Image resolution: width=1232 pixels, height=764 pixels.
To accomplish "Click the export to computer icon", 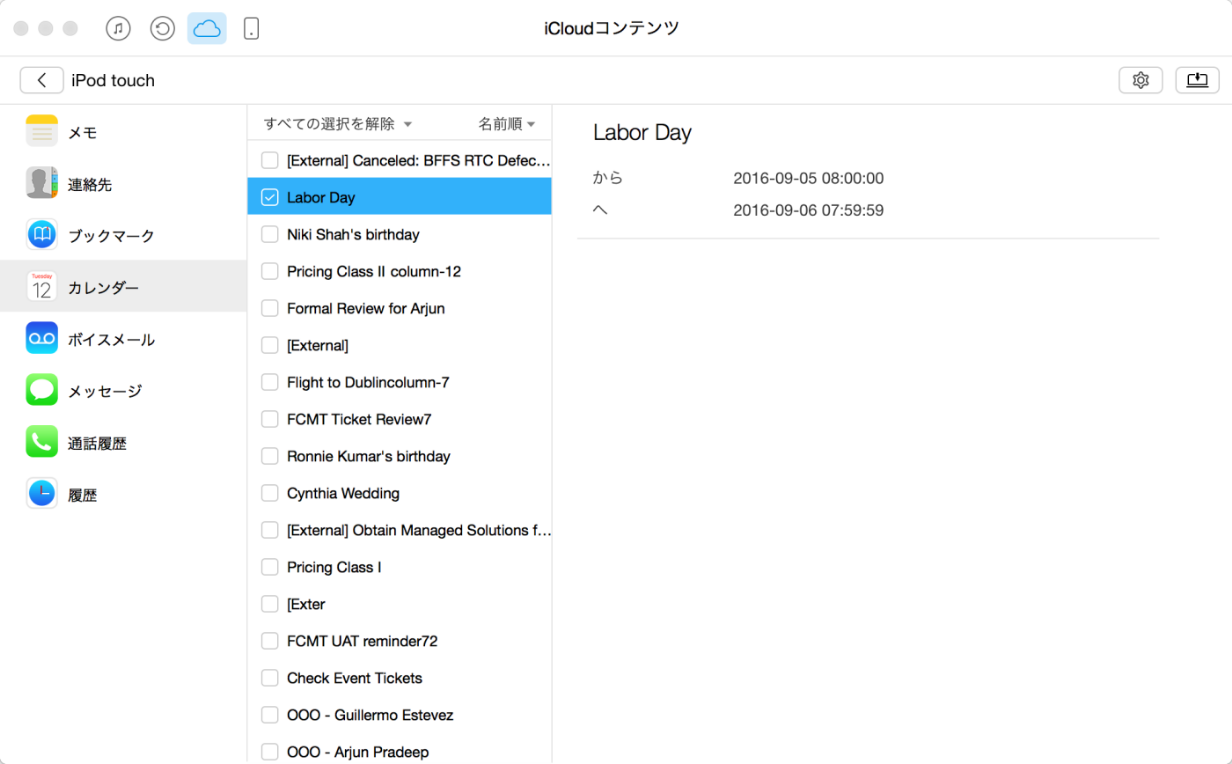I will click(1197, 80).
